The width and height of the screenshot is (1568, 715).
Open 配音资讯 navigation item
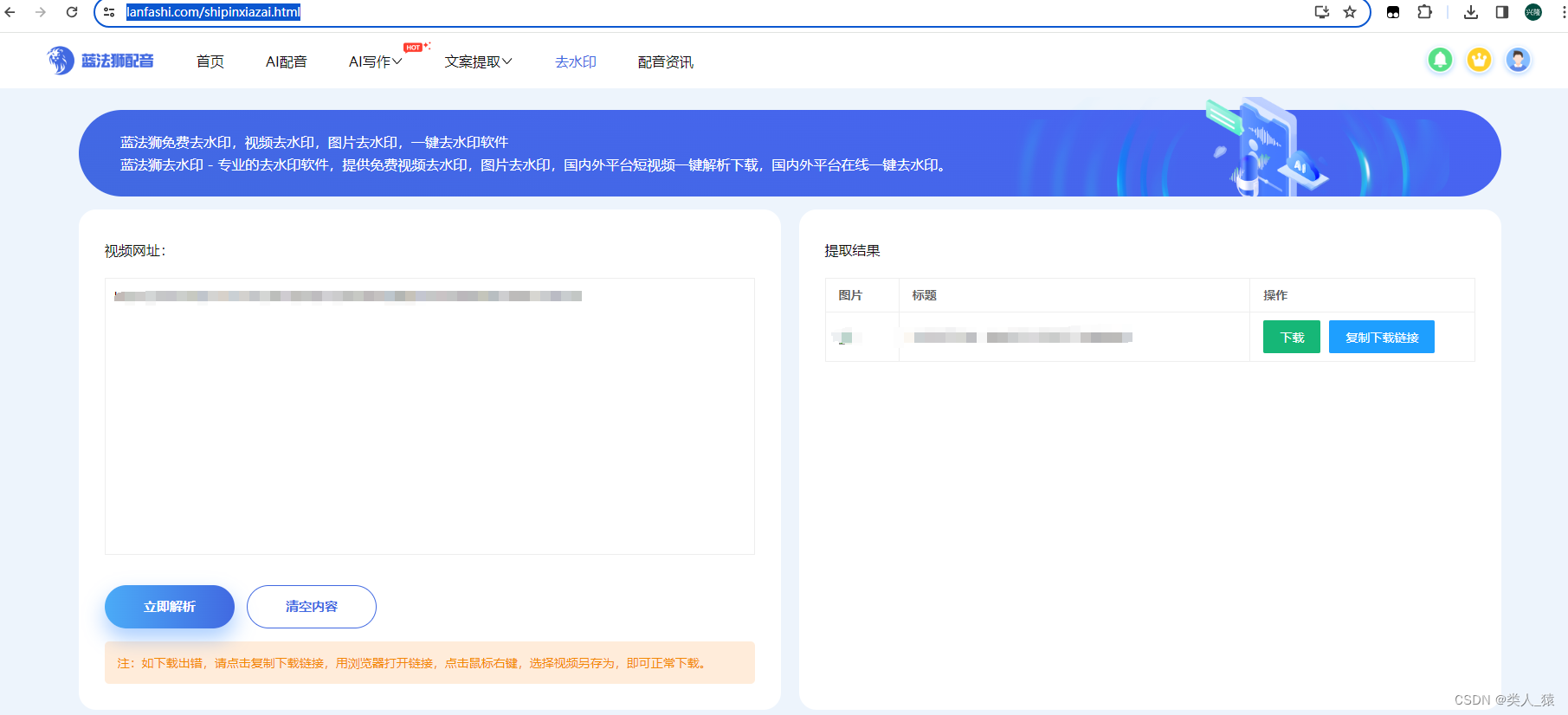click(x=666, y=61)
